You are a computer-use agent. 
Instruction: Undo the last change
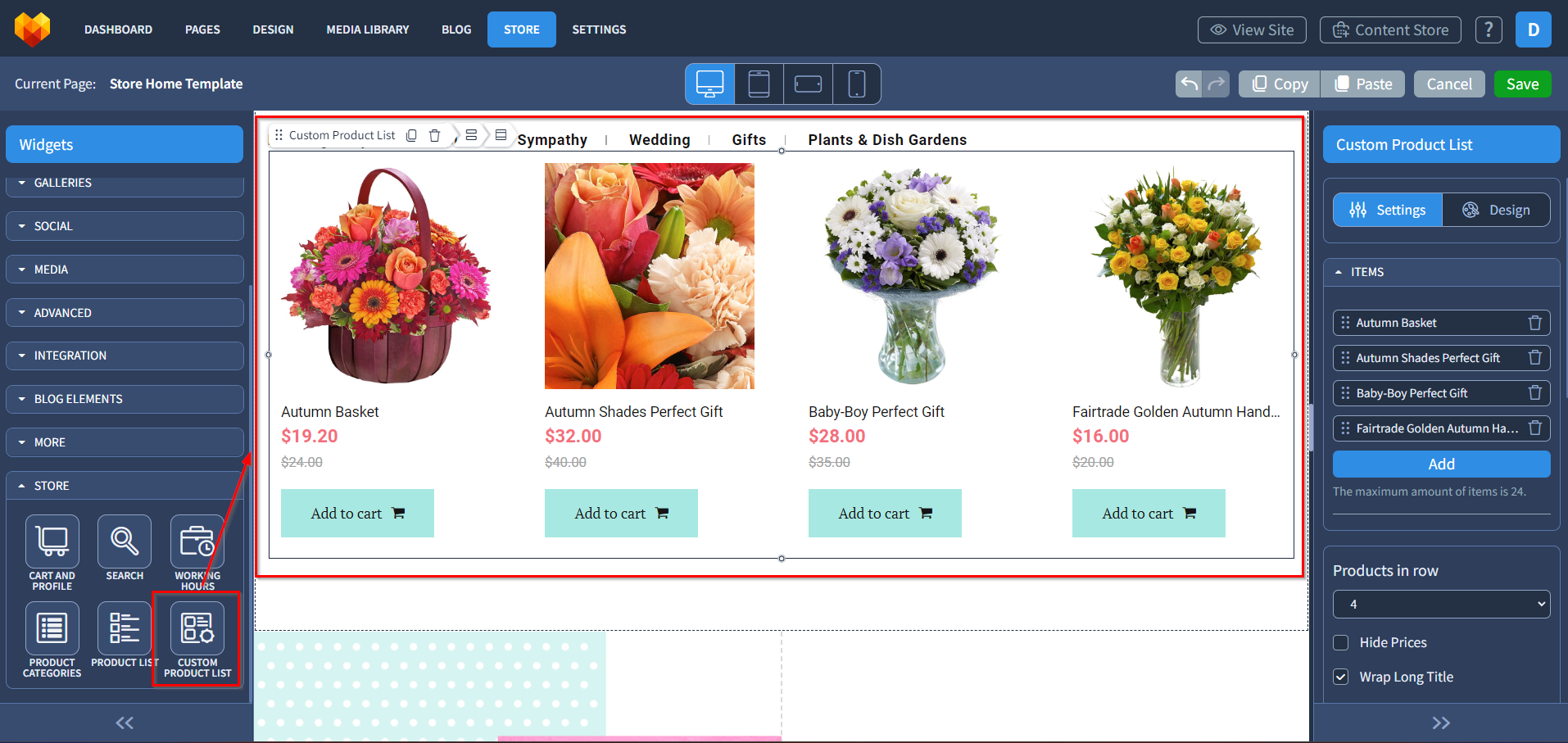(x=1189, y=84)
